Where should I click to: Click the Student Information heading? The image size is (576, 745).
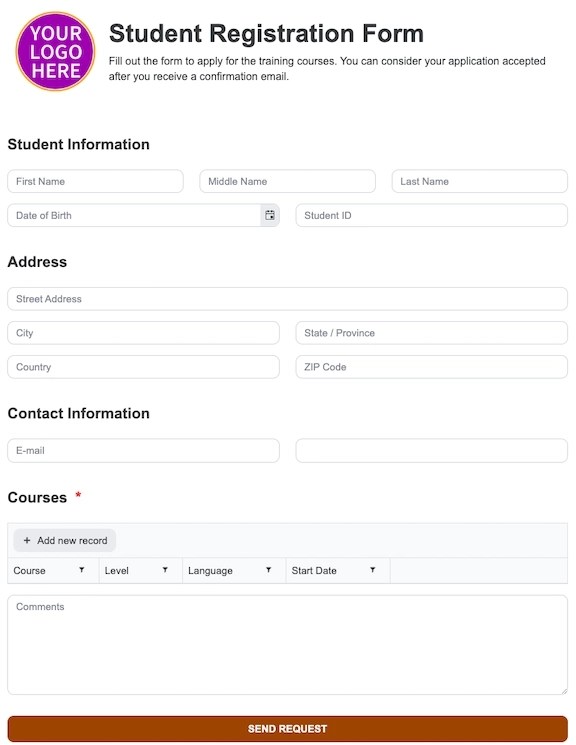click(x=78, y=144)
